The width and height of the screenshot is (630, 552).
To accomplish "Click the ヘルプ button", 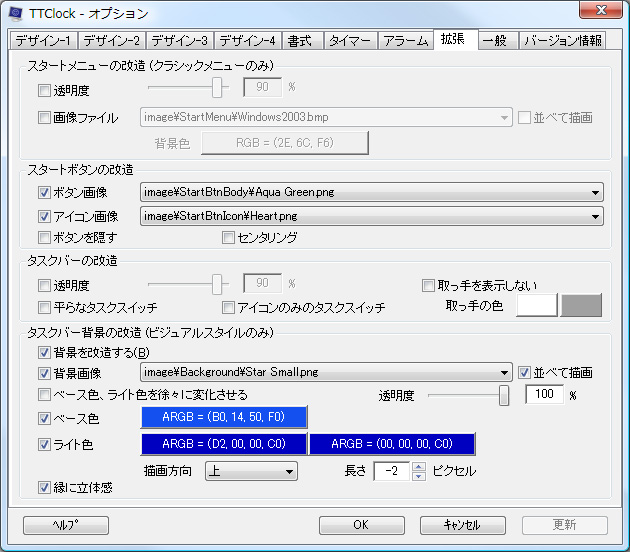I will 66,525.
